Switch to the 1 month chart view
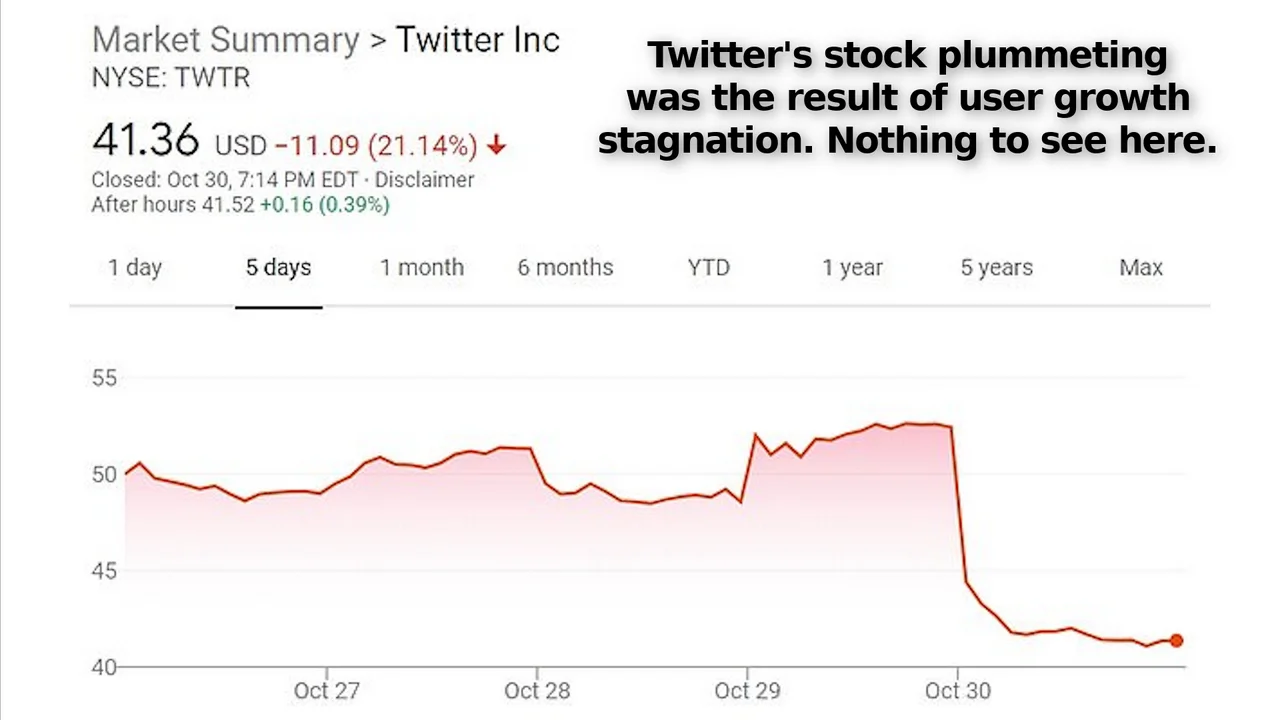This screenshot has height=720, width=1280. (421, 268)
